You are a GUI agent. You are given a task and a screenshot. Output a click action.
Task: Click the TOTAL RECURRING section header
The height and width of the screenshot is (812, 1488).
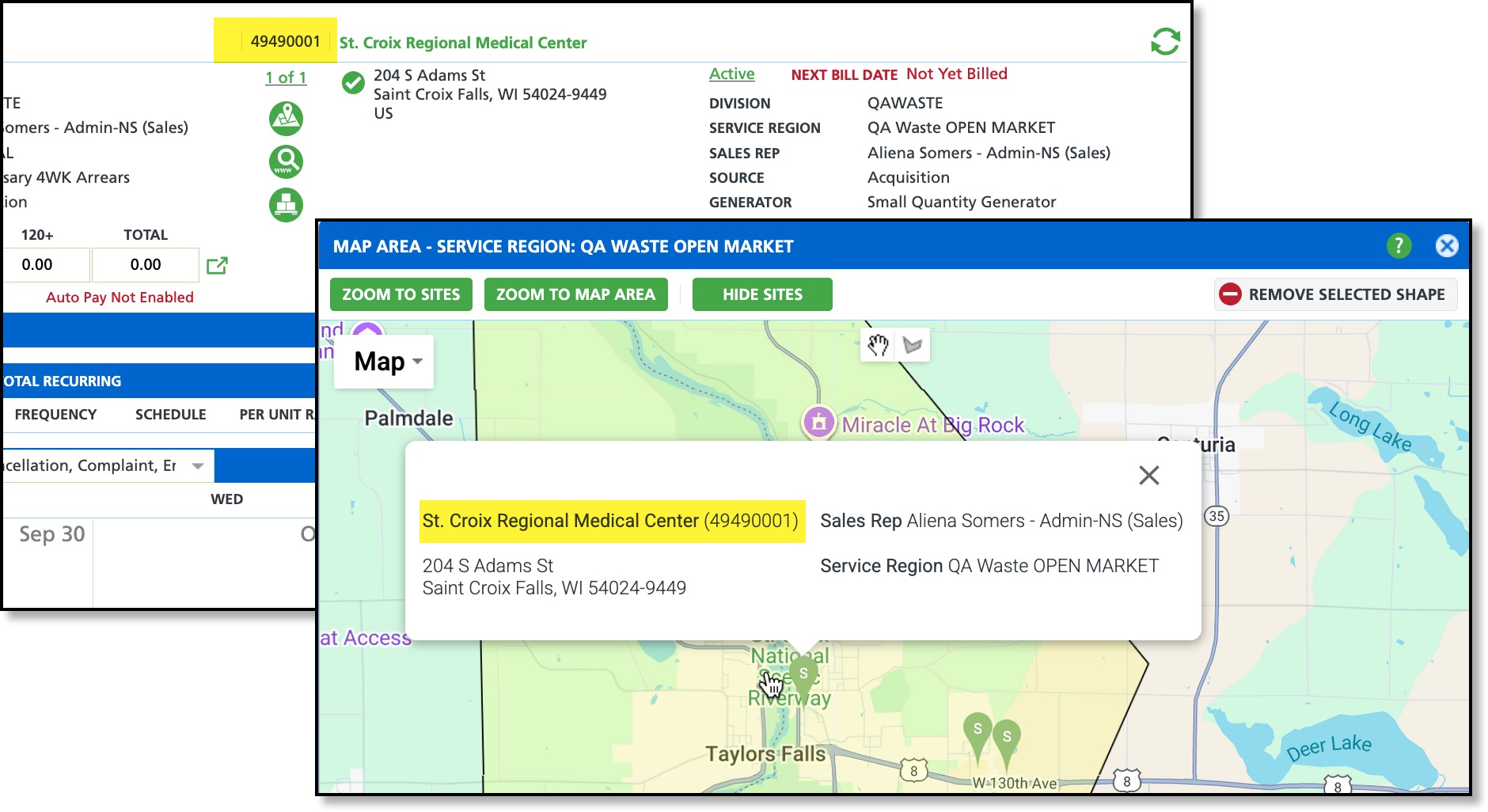coord(63,381)
